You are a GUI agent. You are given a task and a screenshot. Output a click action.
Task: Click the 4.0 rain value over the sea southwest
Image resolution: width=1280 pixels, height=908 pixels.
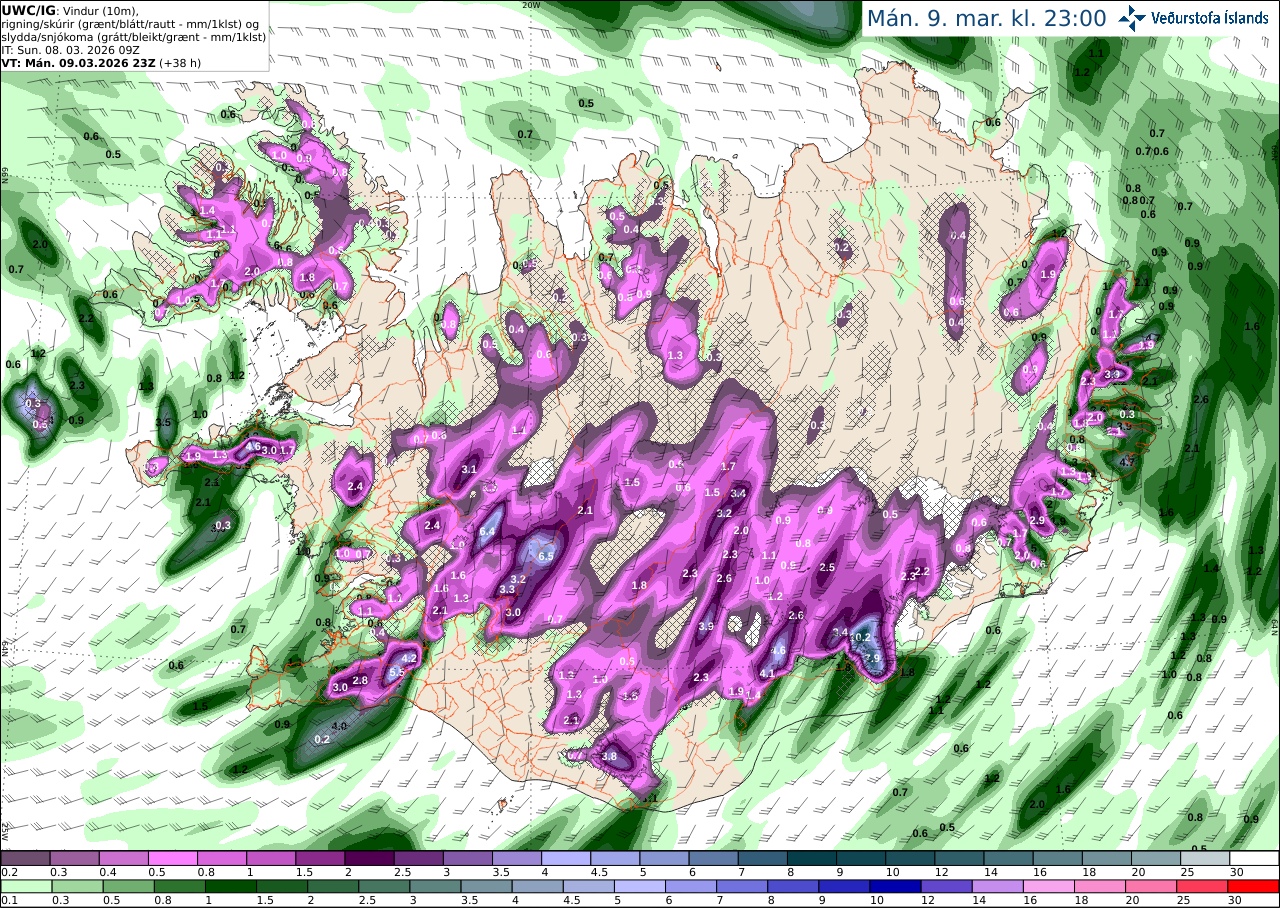click(x=339, y=726)
